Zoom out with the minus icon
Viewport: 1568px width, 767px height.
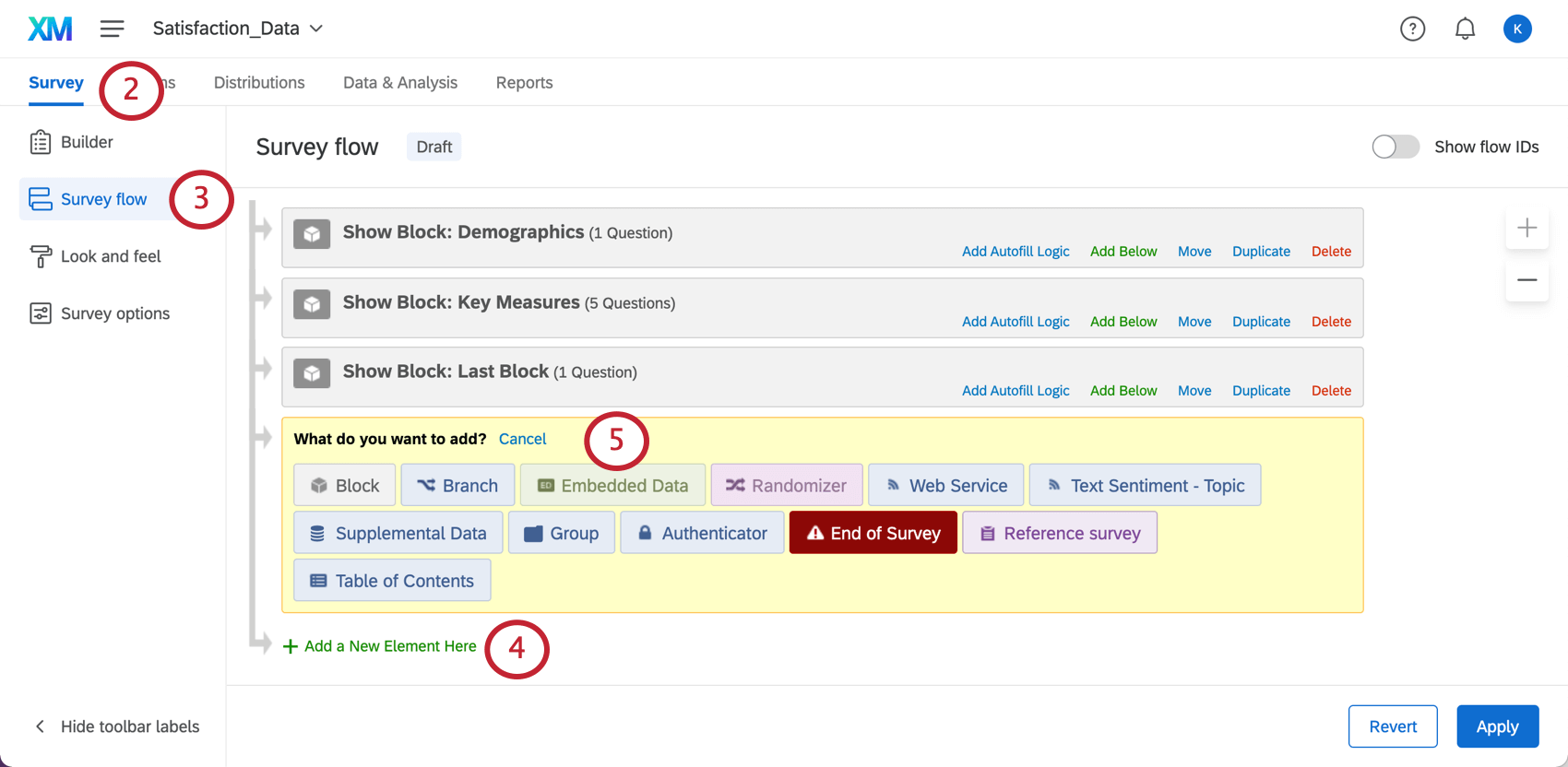pos(1526,279)
